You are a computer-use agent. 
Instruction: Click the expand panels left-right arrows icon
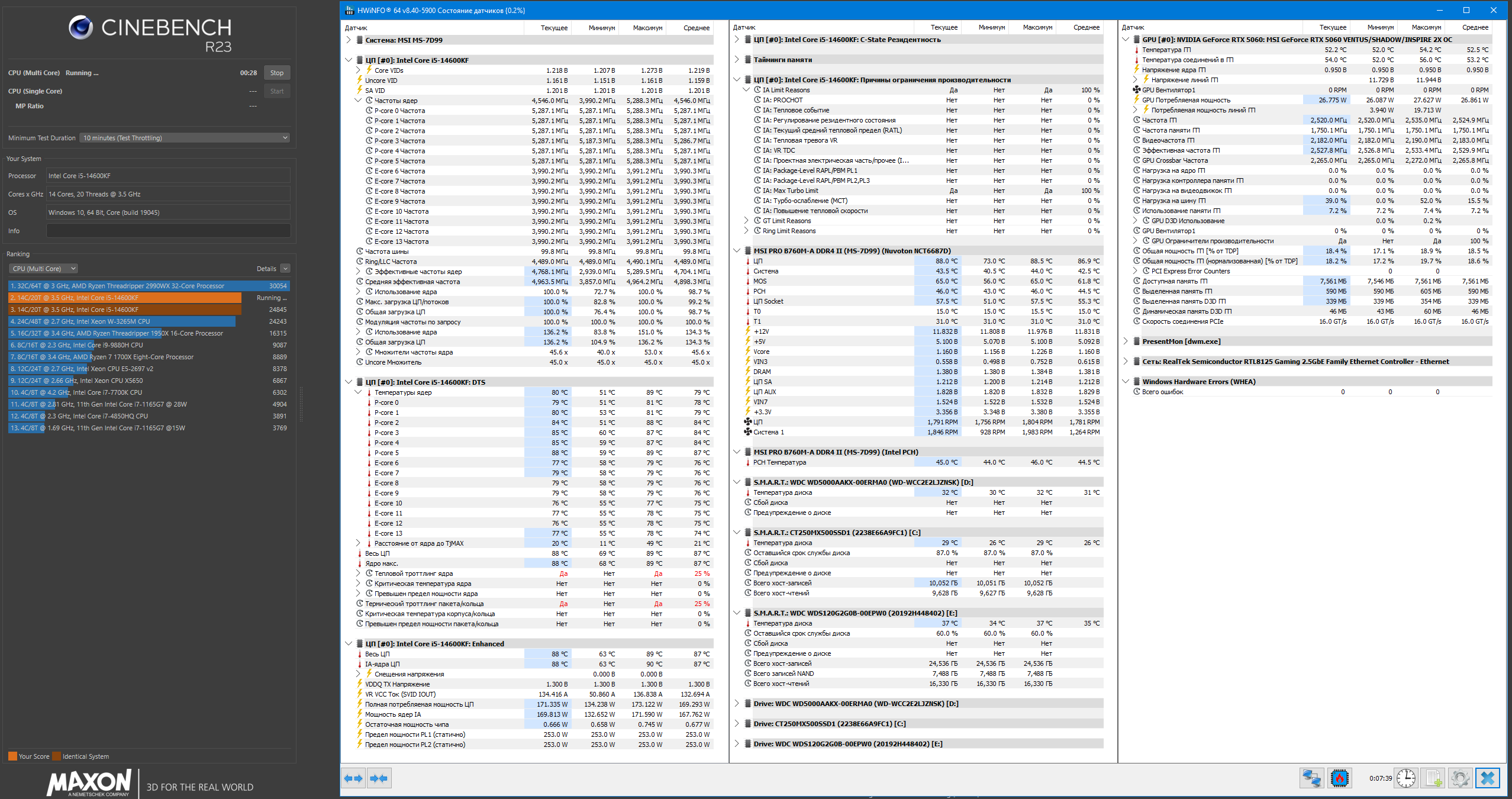(353, 778)
